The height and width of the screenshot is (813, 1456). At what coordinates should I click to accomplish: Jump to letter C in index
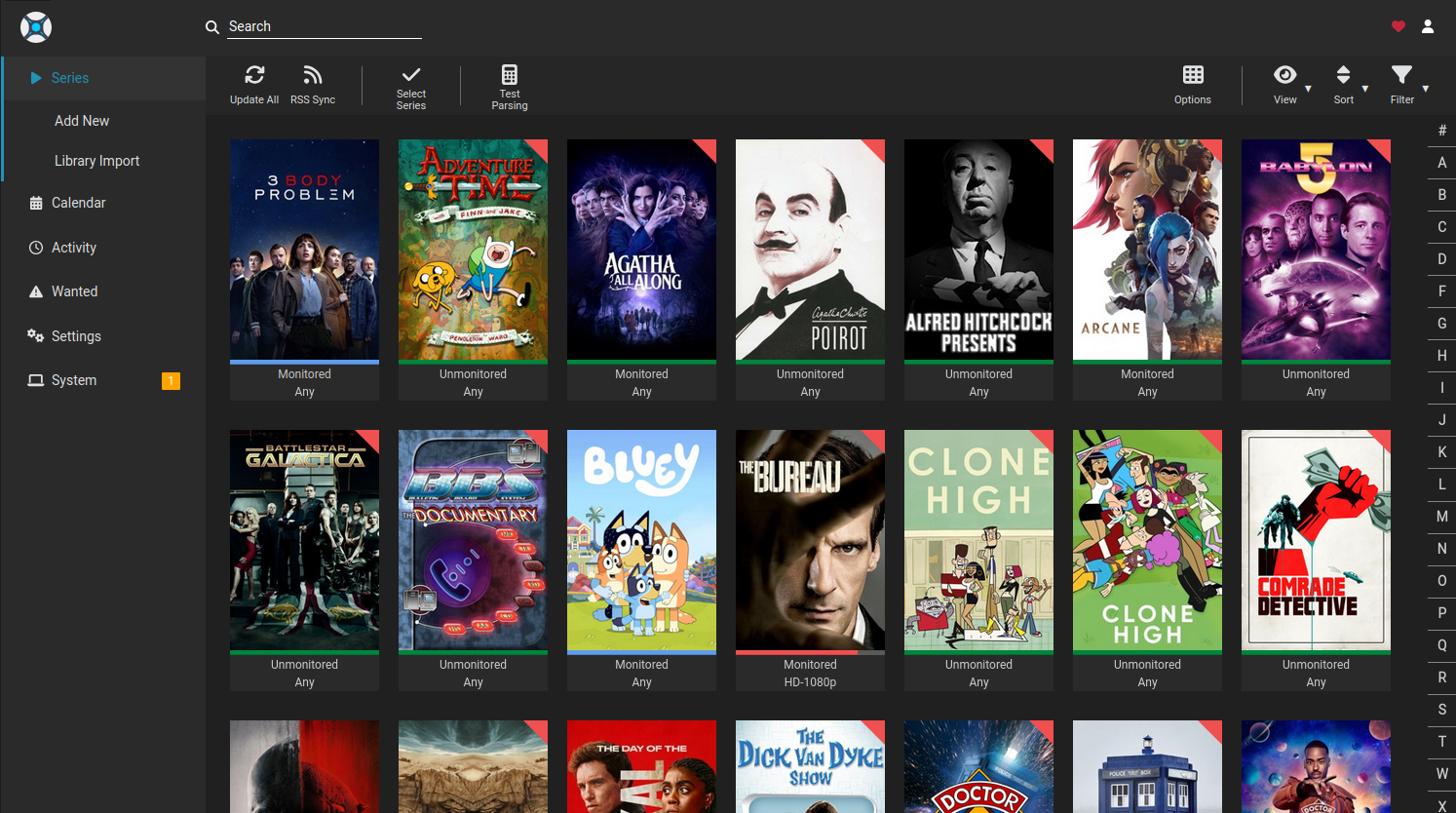[x=1442, y=227]
